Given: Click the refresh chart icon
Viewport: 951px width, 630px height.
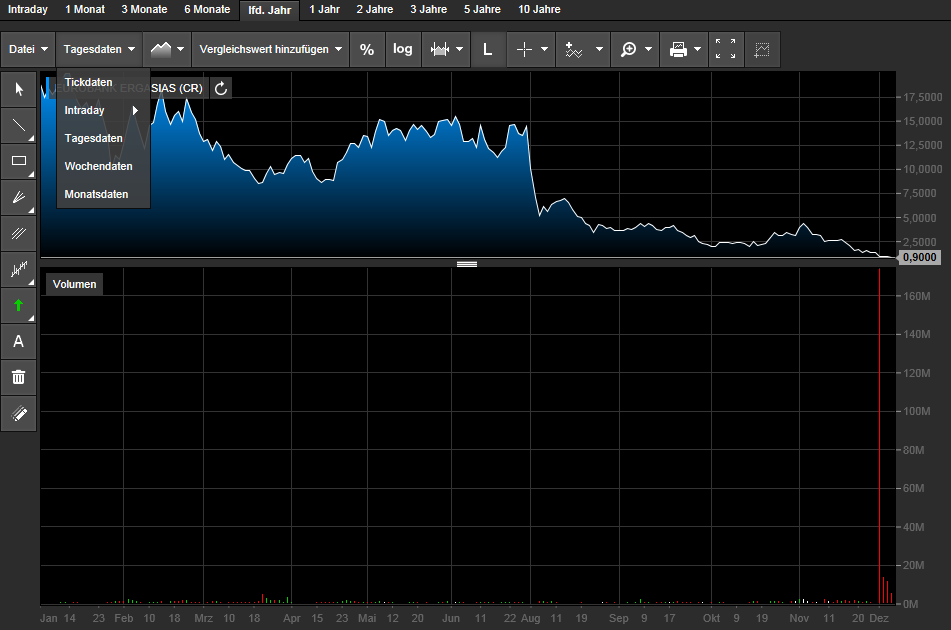Looking at the screenshot, I should (220, 88).
